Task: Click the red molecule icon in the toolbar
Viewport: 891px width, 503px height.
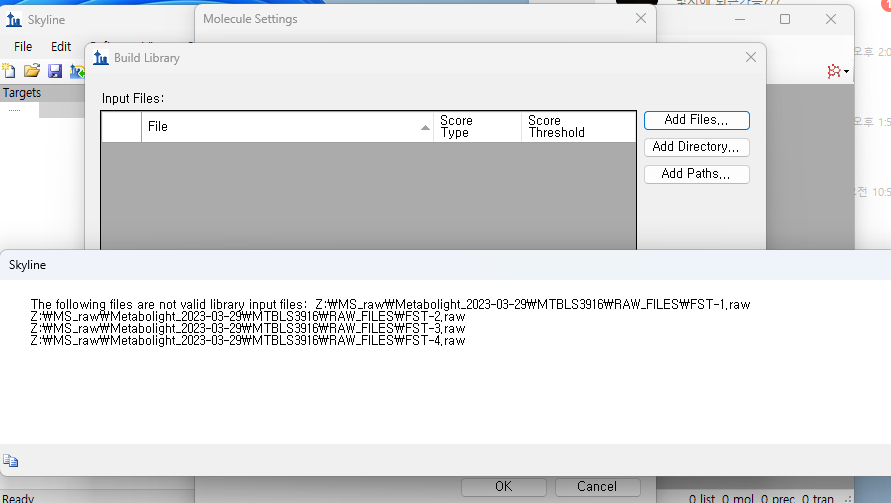Action: click(832, 72)
